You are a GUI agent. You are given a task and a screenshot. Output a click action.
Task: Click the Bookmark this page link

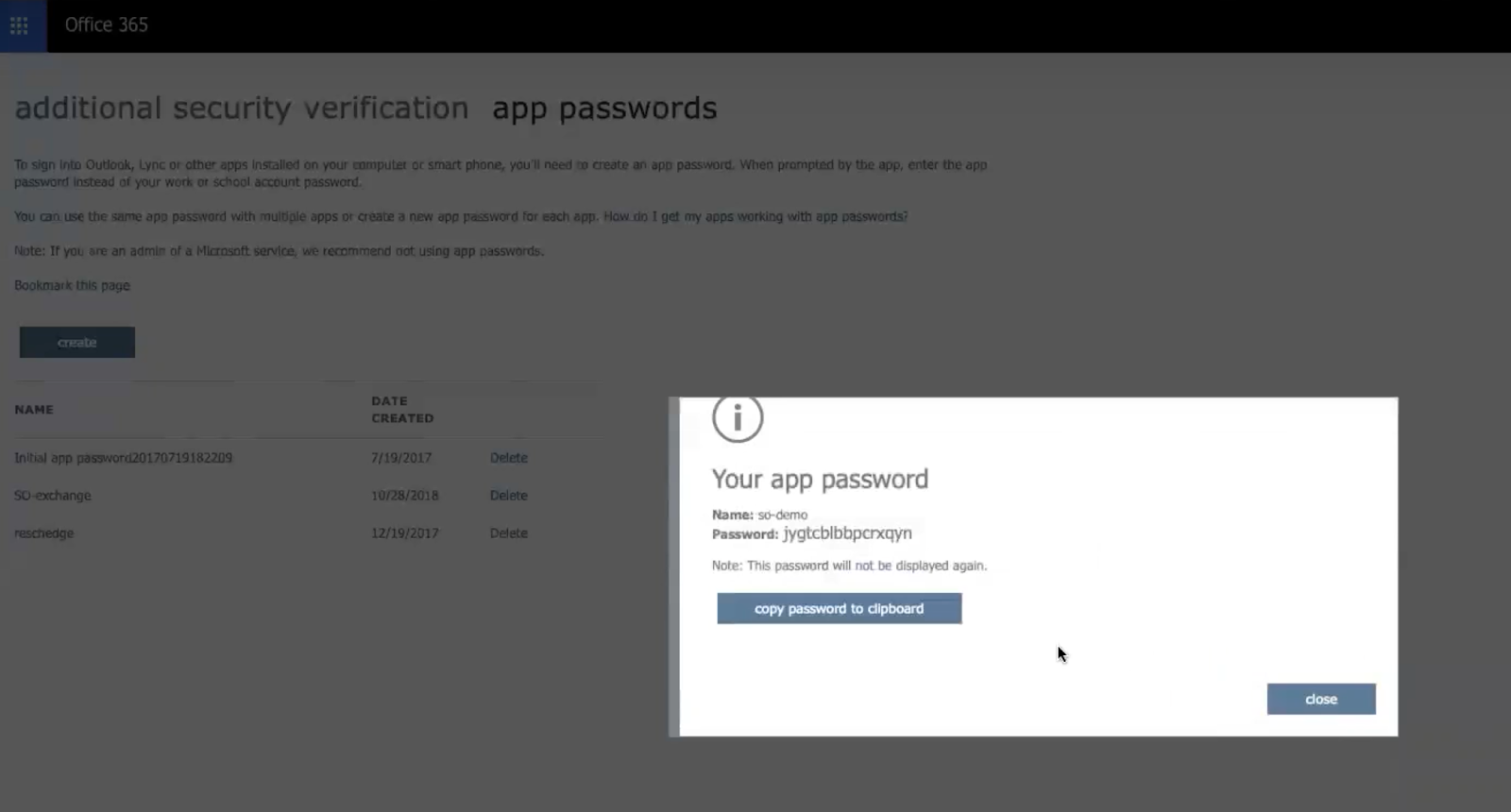(72, 285)
